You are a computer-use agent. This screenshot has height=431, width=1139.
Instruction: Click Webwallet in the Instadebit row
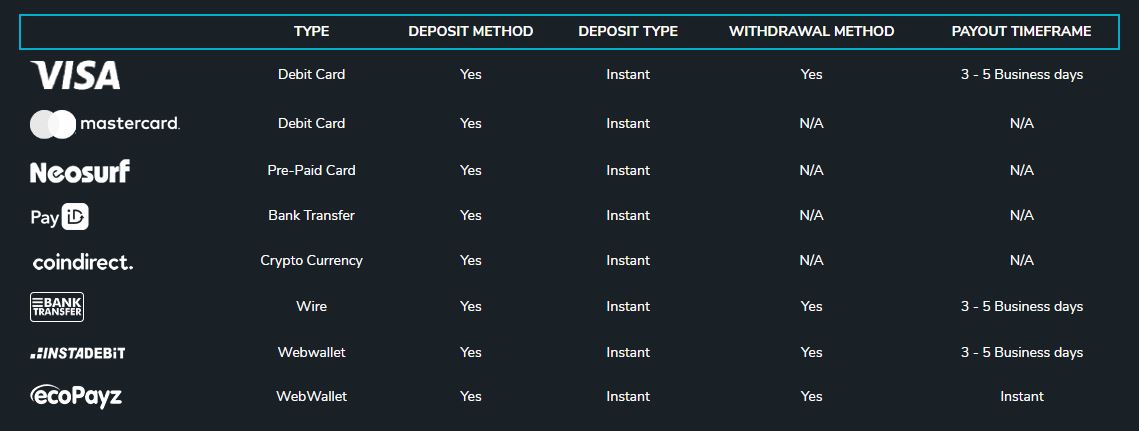(x=312, y=352)
